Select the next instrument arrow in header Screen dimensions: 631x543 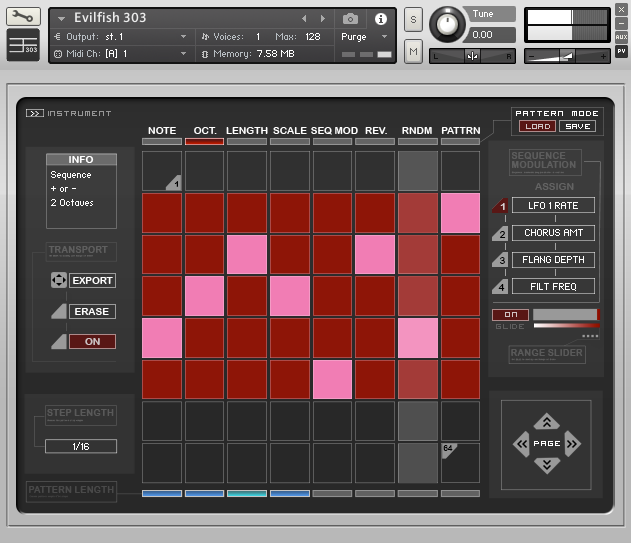[322, 19]
